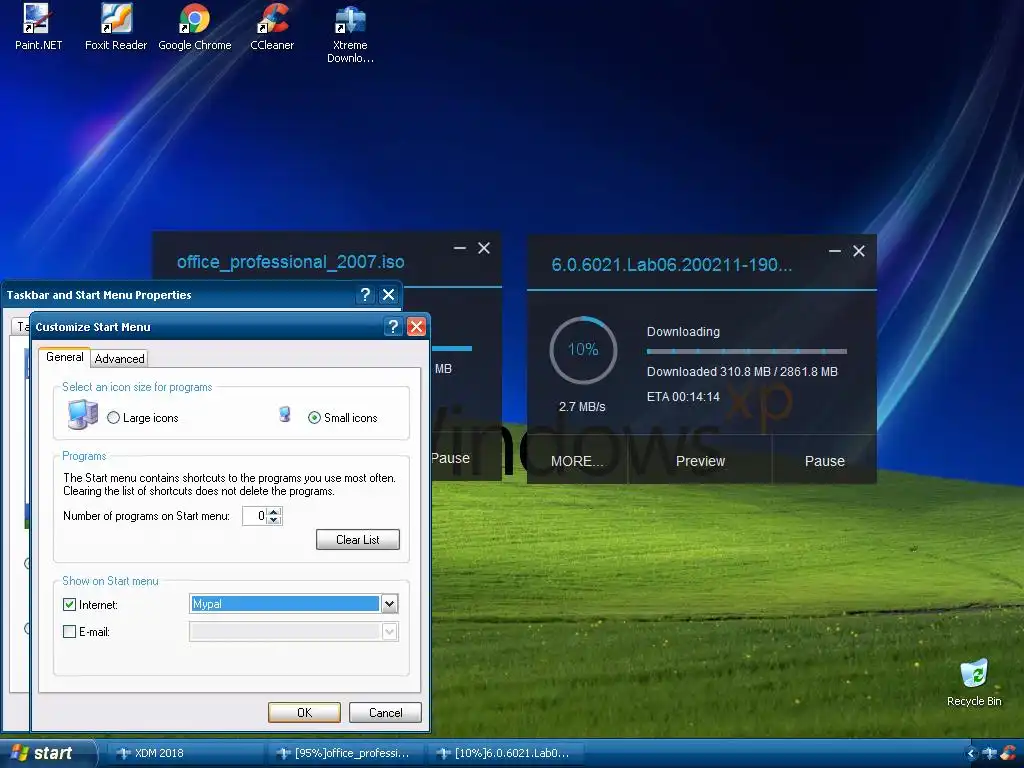Click the 2.7 MB/s speed text

point(582,407)
